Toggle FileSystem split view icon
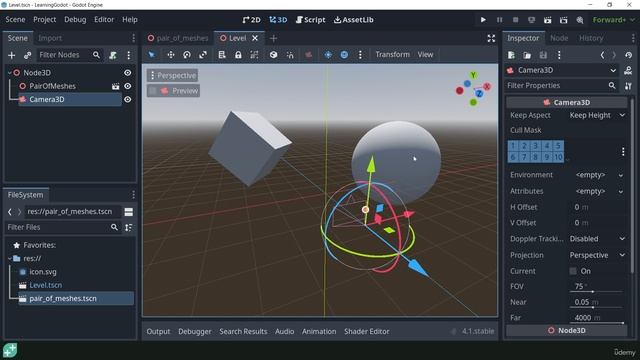This screenshot has height=360, width=640. pos(129,212)
